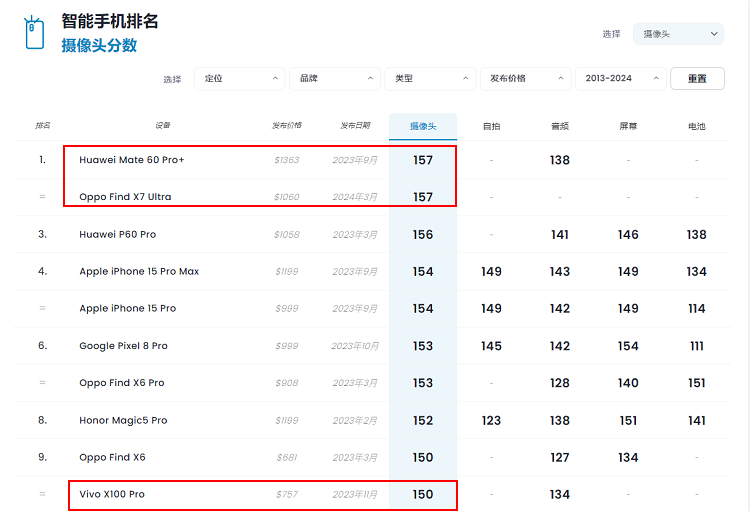
Task: Click audio score 138 for Huawei Mate 60 Pro+
Action: pos(560,160)
